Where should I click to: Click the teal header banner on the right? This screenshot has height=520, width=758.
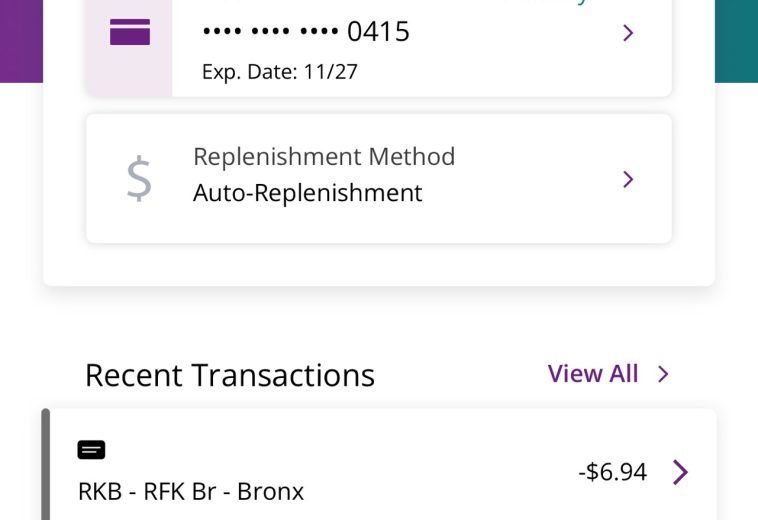(736, 40)
